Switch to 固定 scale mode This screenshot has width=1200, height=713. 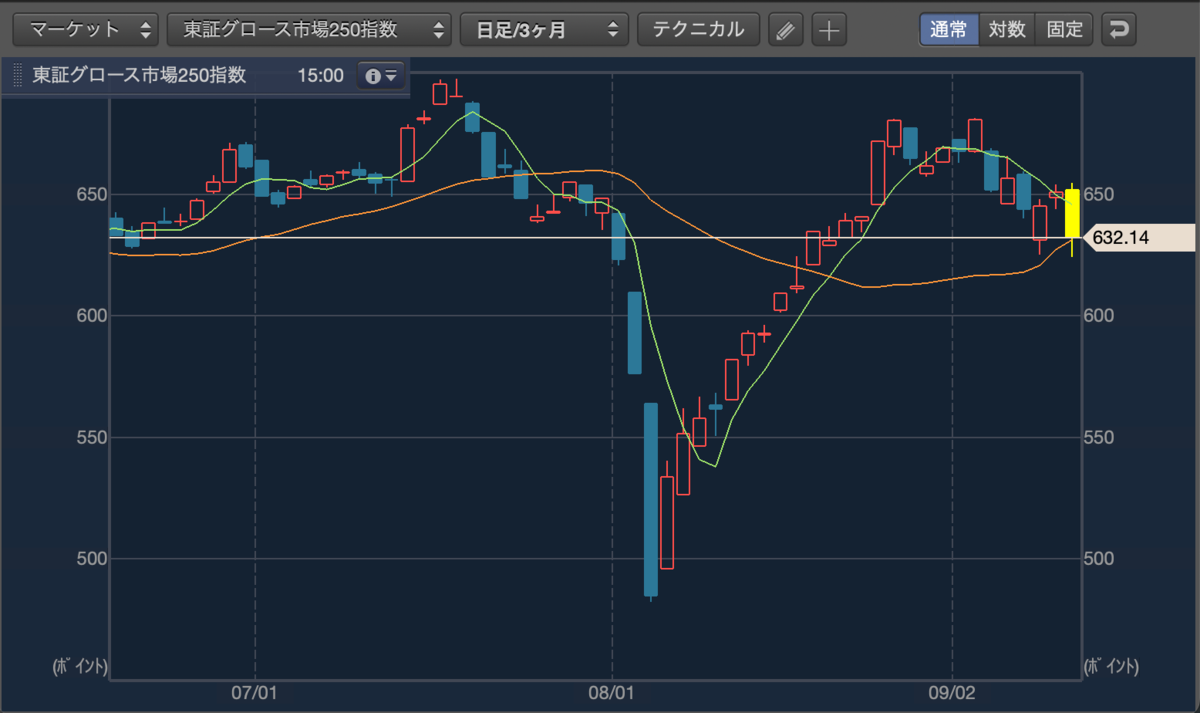click(x=1064, y=29)
